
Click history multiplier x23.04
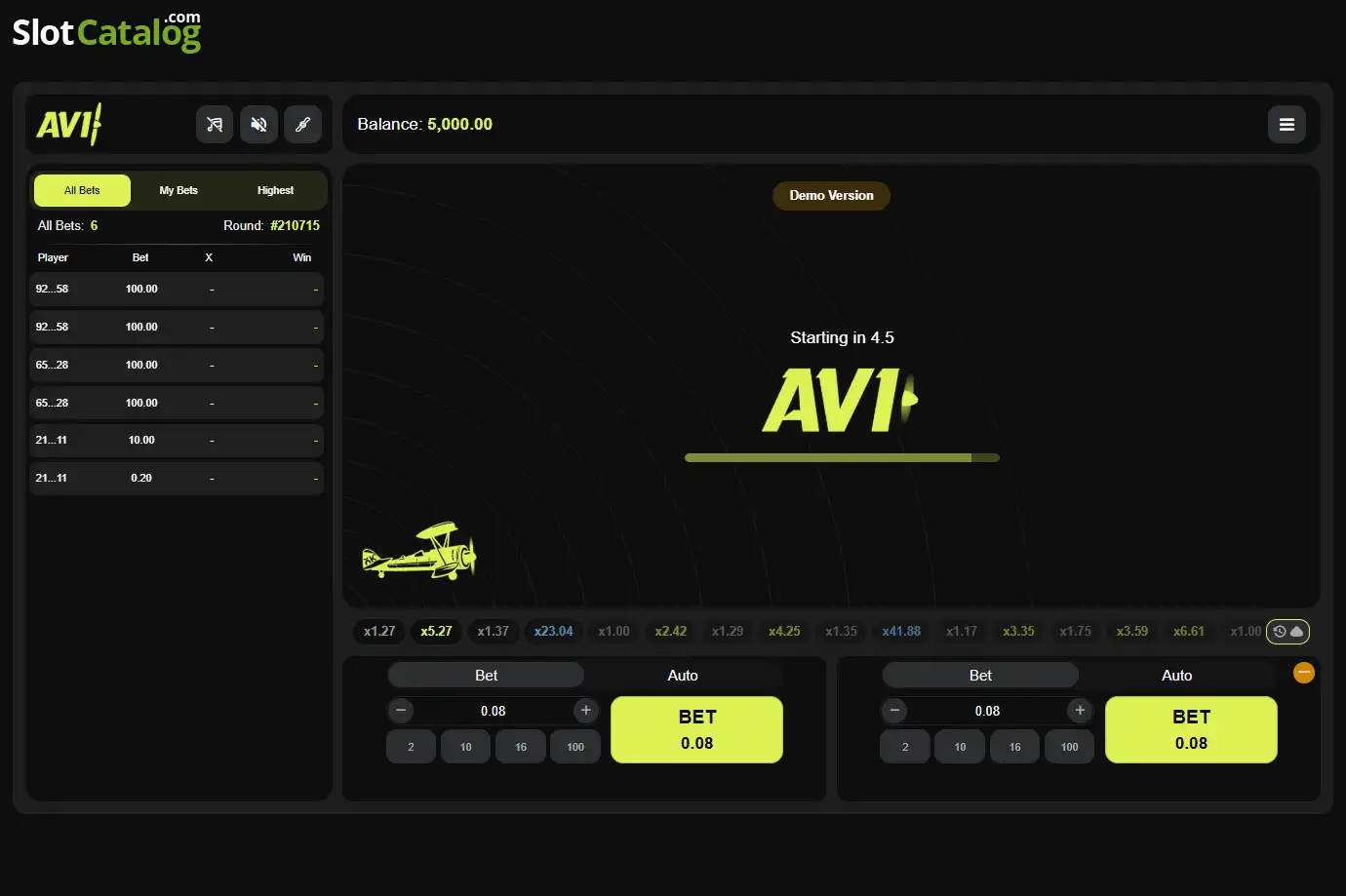click(x=553, y=631)
